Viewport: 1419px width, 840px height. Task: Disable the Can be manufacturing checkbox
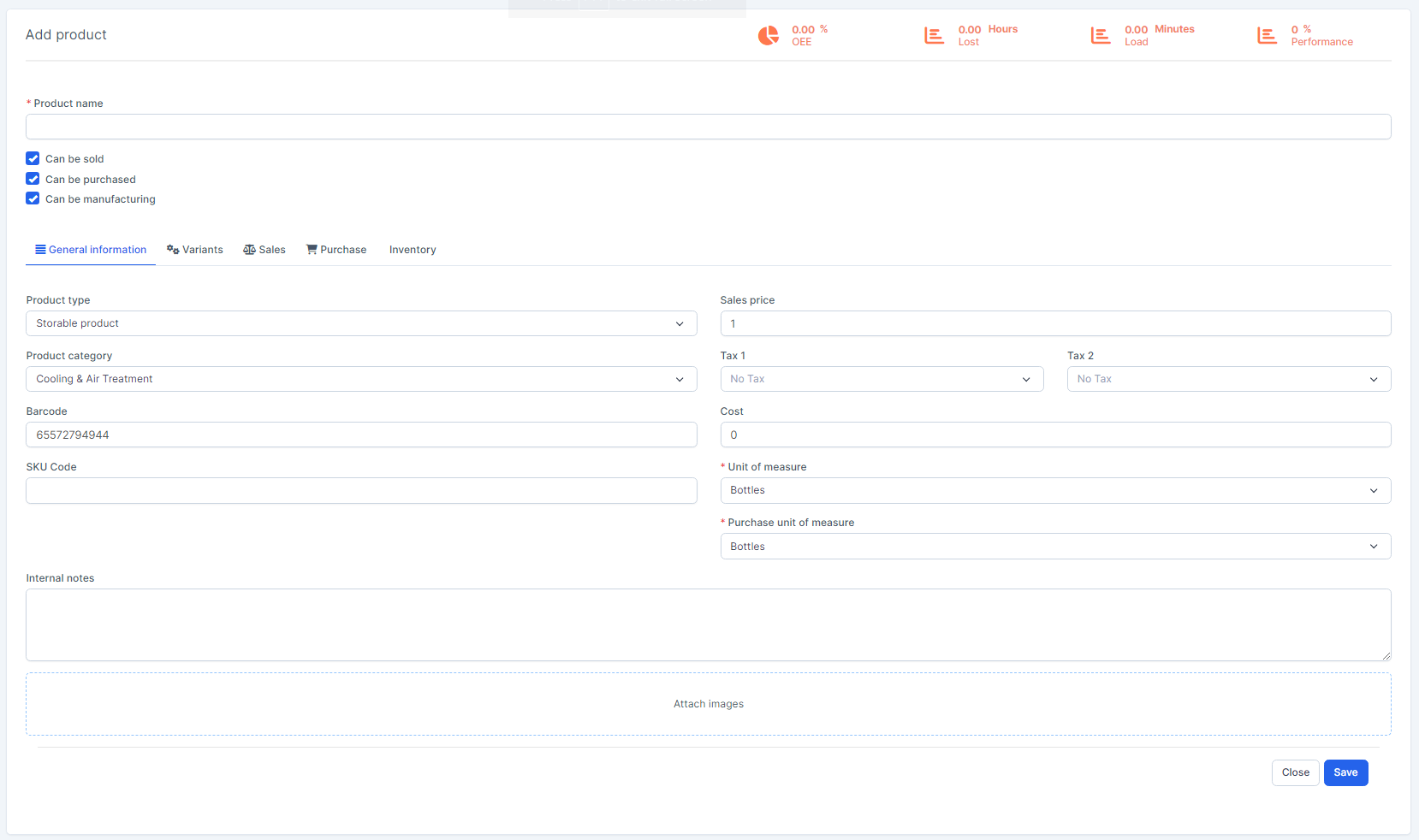point(33,198)
